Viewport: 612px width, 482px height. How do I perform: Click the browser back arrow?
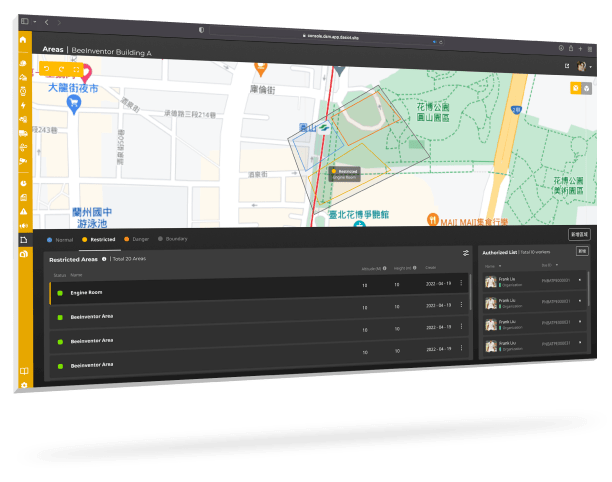coord(44,21)
